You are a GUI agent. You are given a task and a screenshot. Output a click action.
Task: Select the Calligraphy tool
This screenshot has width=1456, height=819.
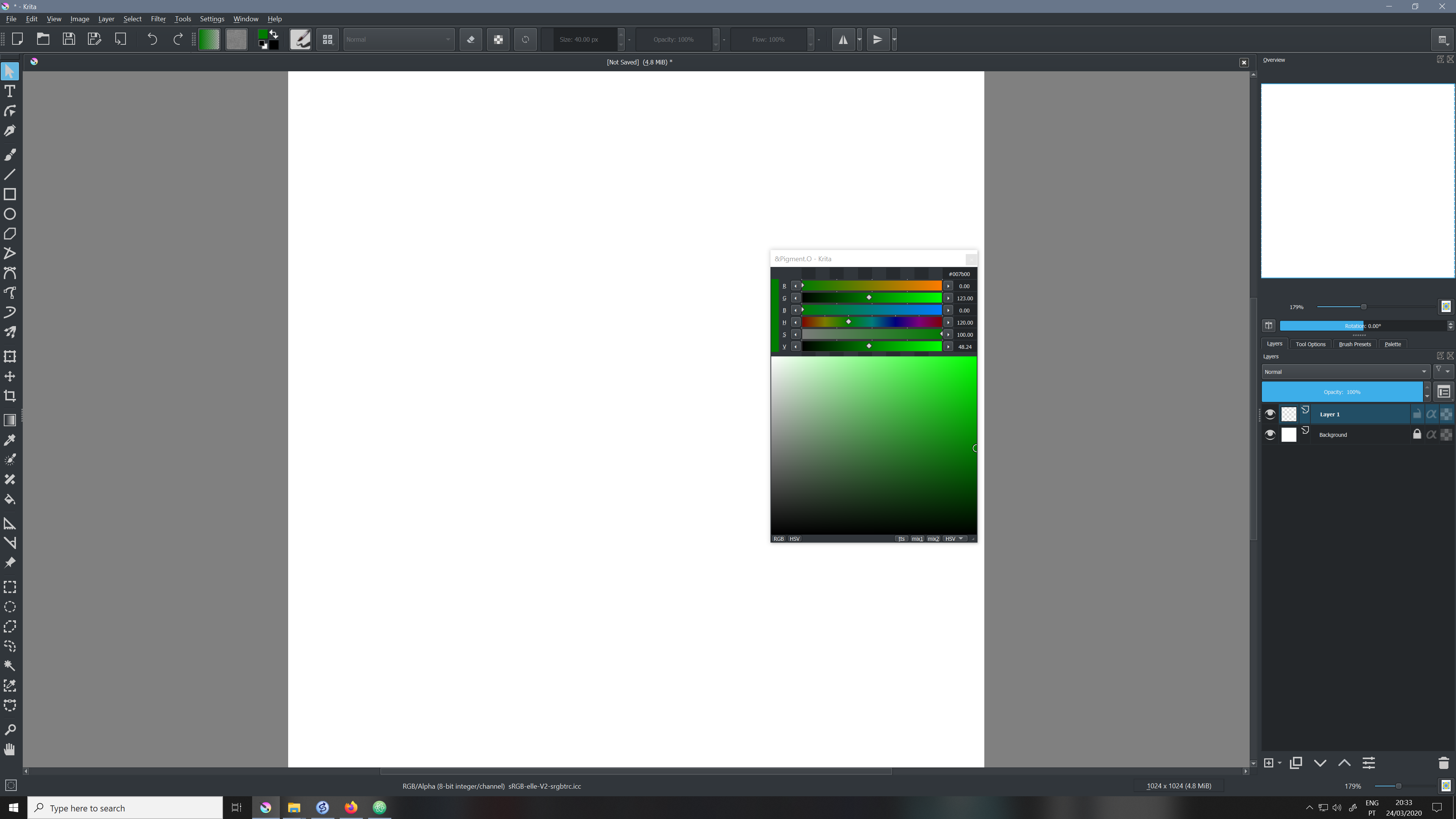9,130
